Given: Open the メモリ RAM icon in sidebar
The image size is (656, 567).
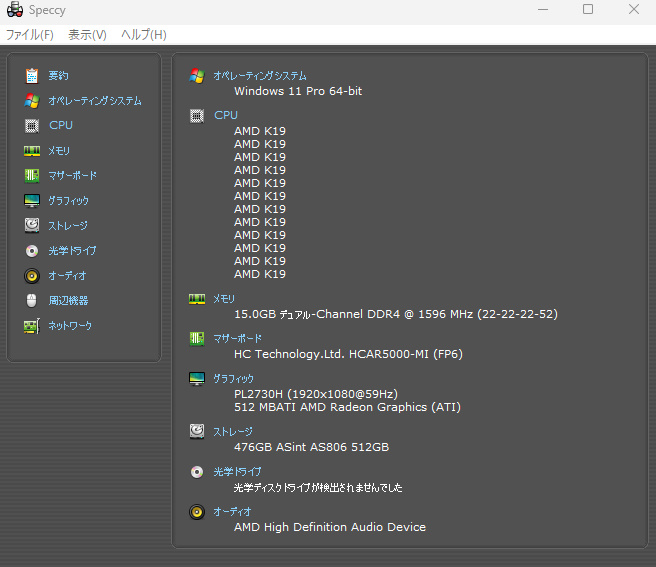Looking at the screenshot, I should [x=32, y=151].
